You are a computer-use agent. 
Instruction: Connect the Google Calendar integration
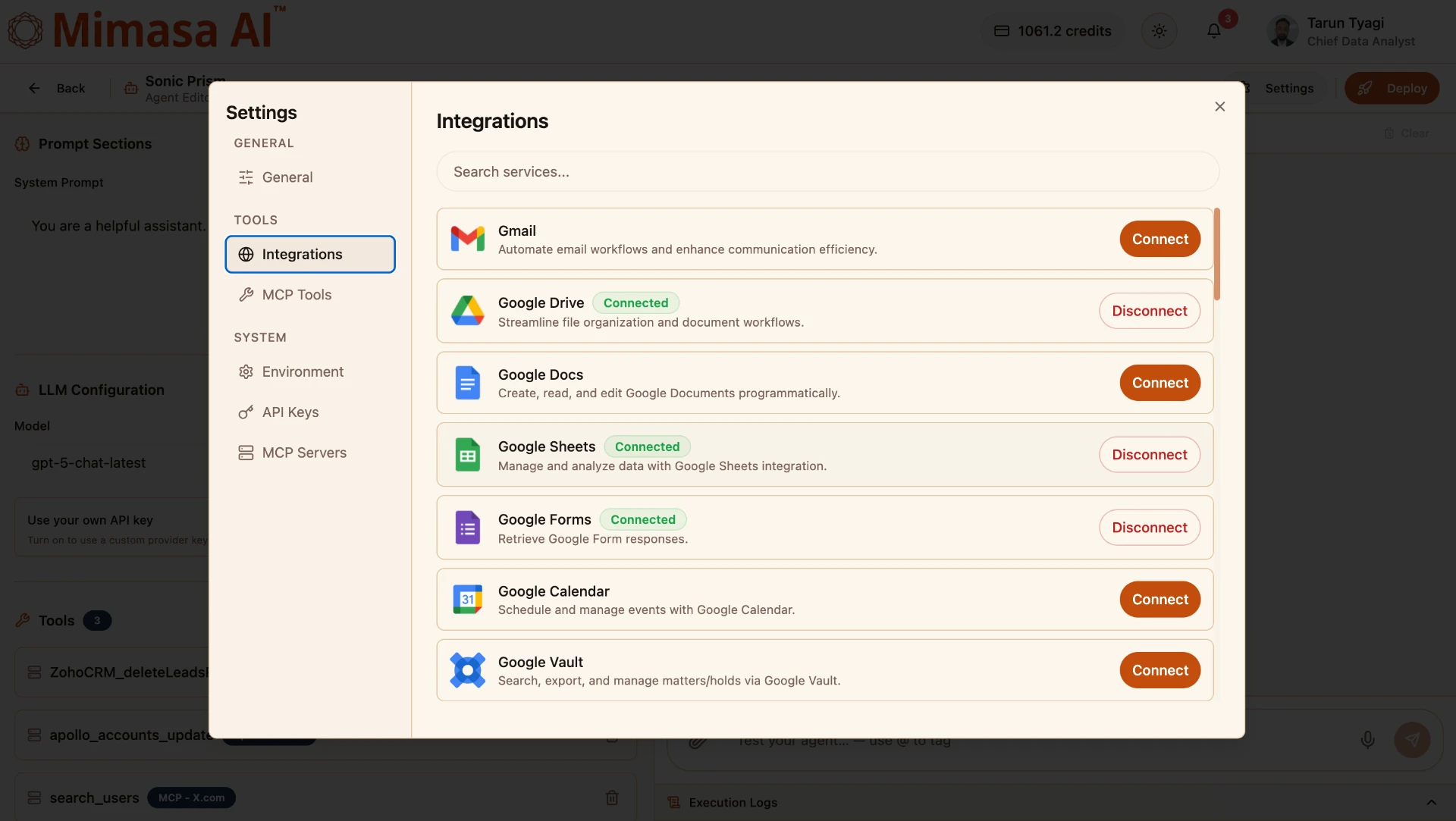coord(1159,600)
